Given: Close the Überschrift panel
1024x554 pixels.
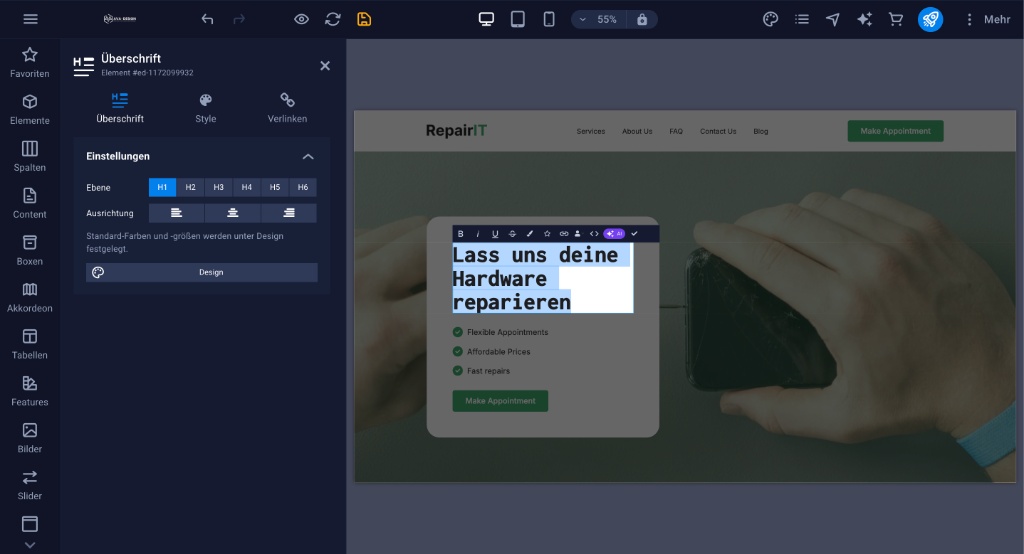Looking at the screenshot, I should [x=325, y=65].
